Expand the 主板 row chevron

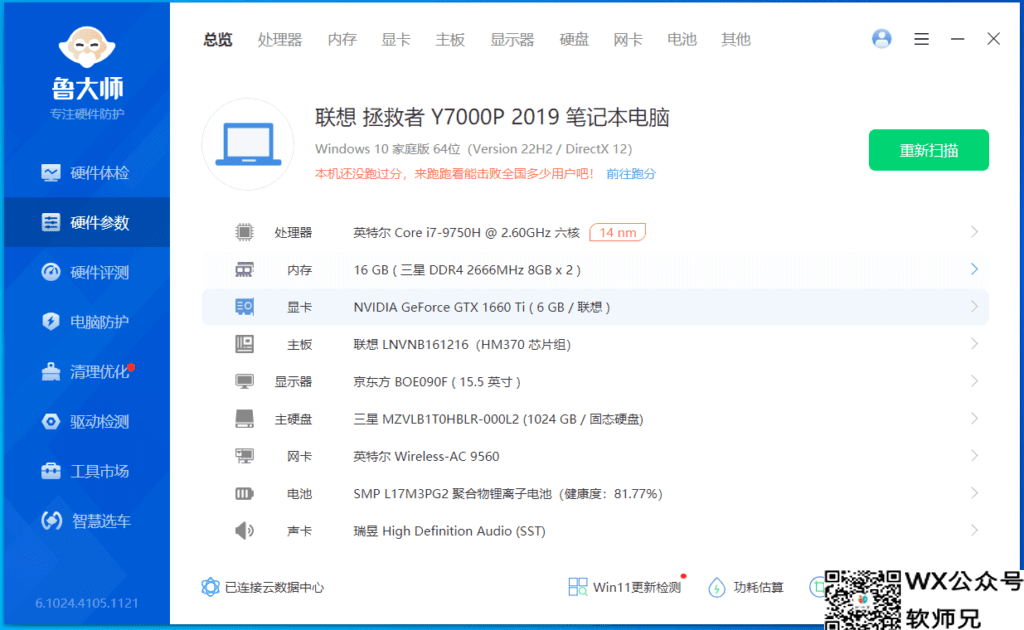(x=974, y=343)
